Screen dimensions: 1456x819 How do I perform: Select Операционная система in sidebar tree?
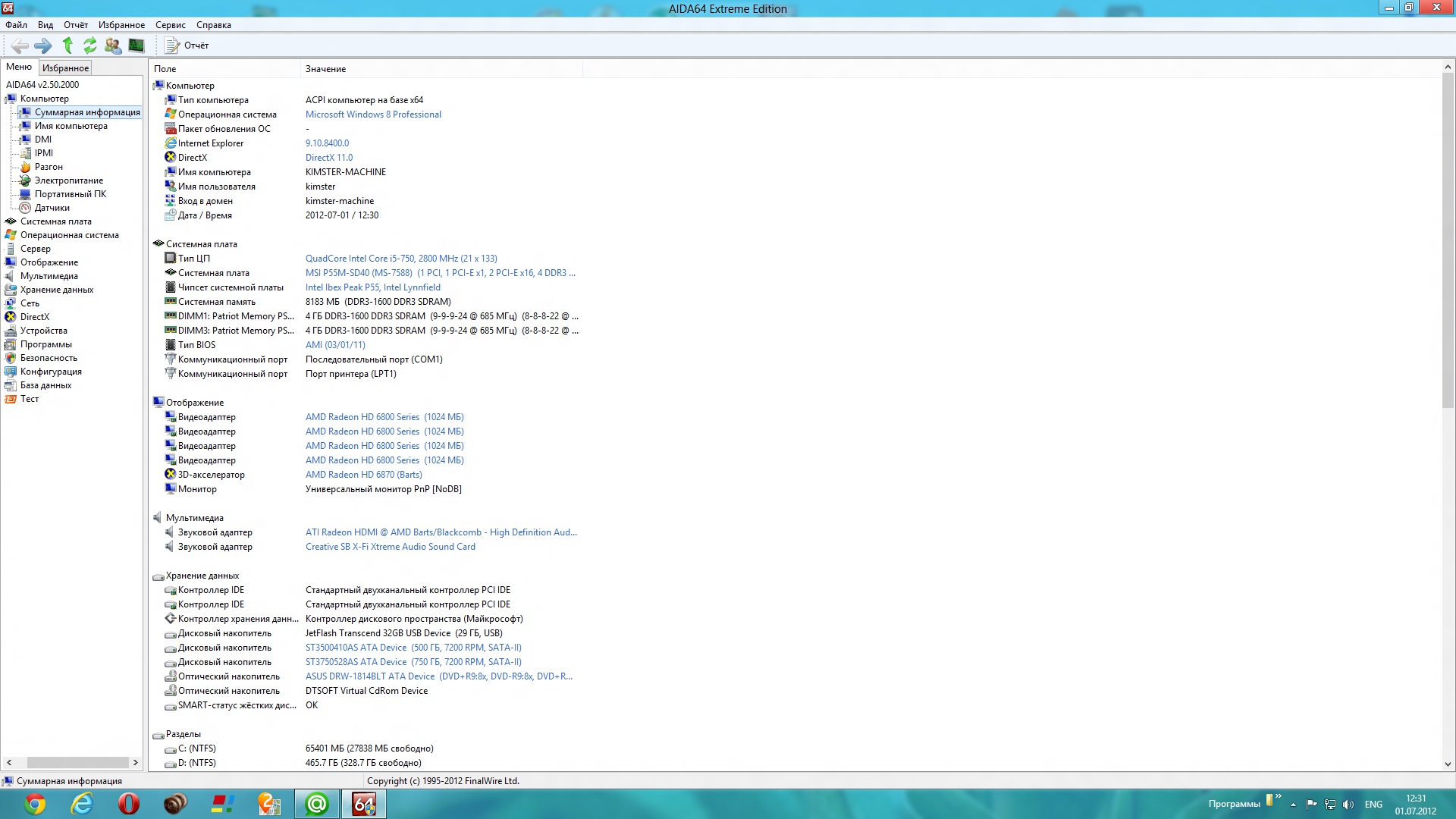[69, 235]
